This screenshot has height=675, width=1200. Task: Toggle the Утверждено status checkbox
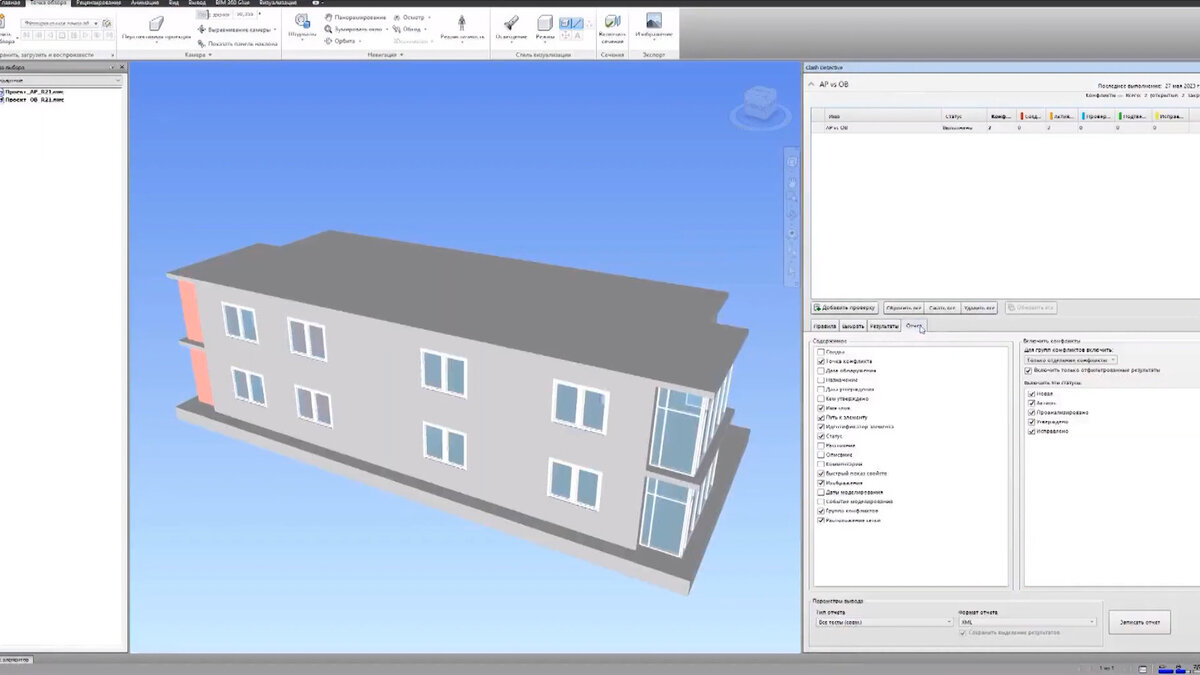click(1032, 421)
